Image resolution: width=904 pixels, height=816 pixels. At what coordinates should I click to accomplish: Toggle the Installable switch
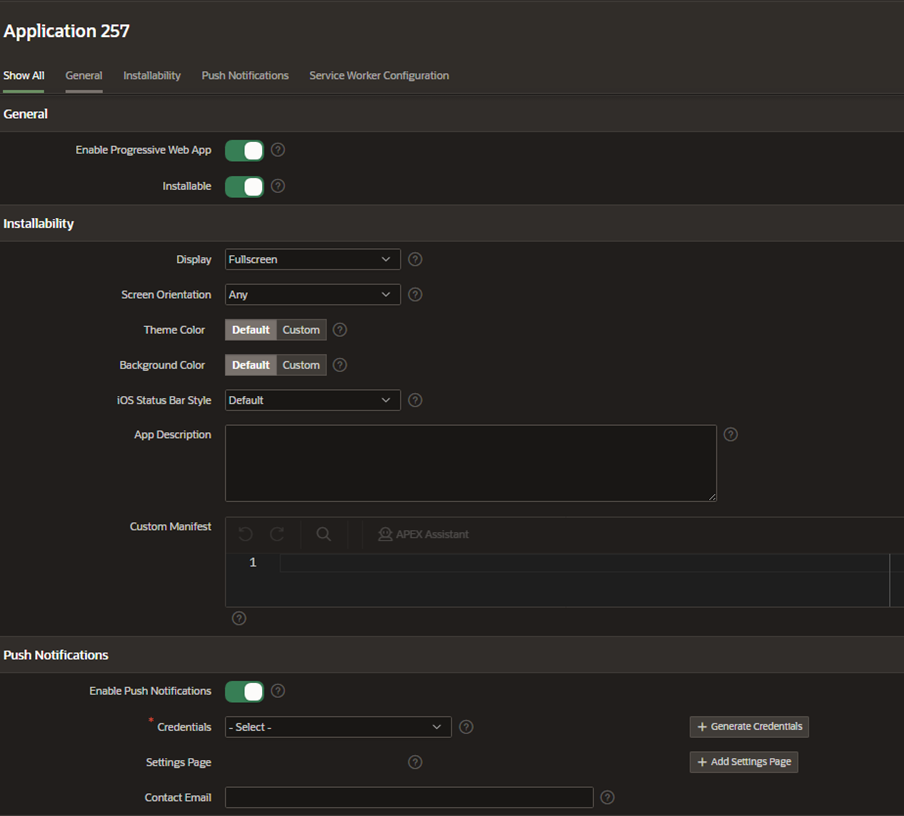[244, 187]
